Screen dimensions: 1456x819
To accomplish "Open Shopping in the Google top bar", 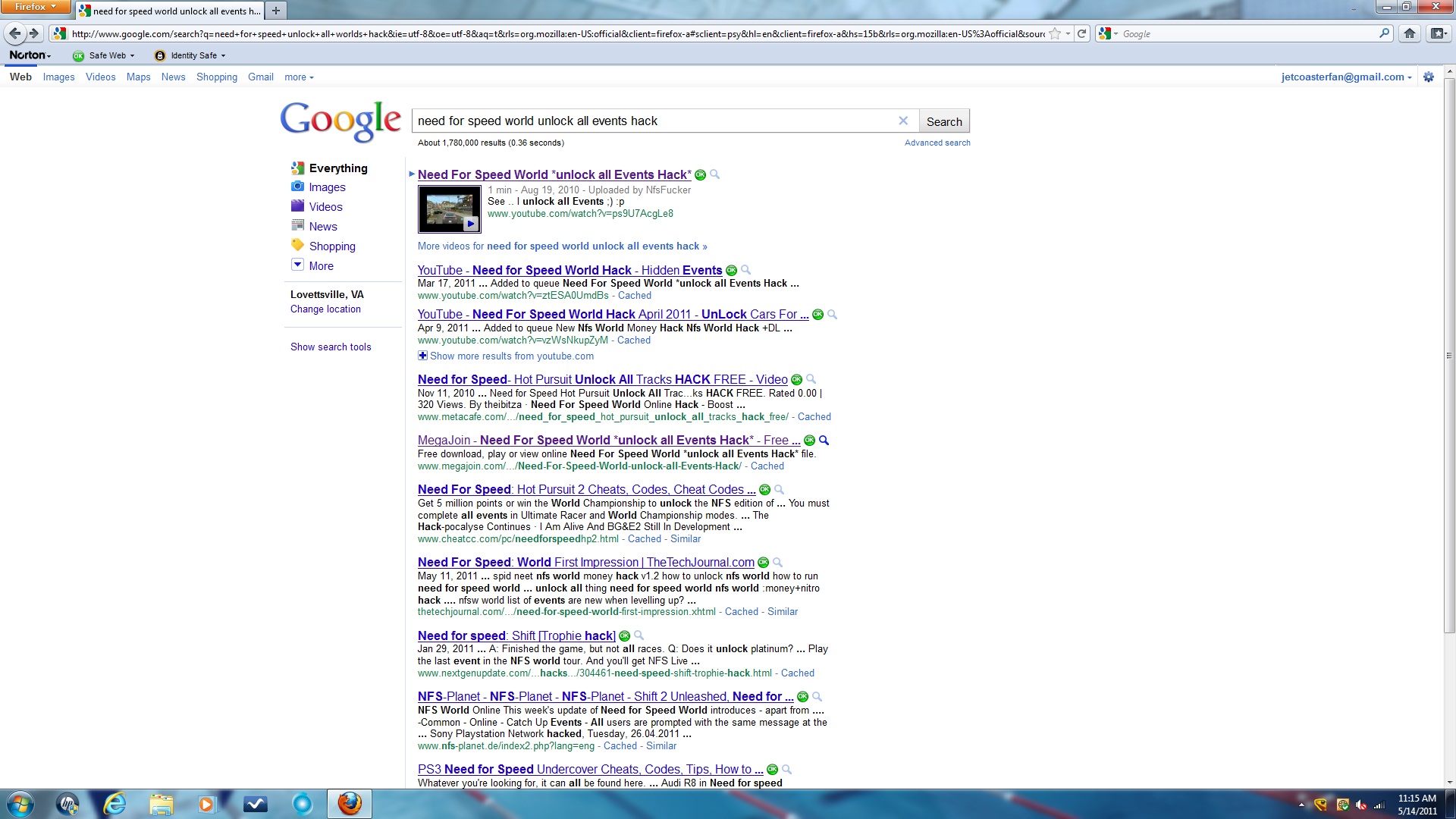I will [x=217, y=77].
